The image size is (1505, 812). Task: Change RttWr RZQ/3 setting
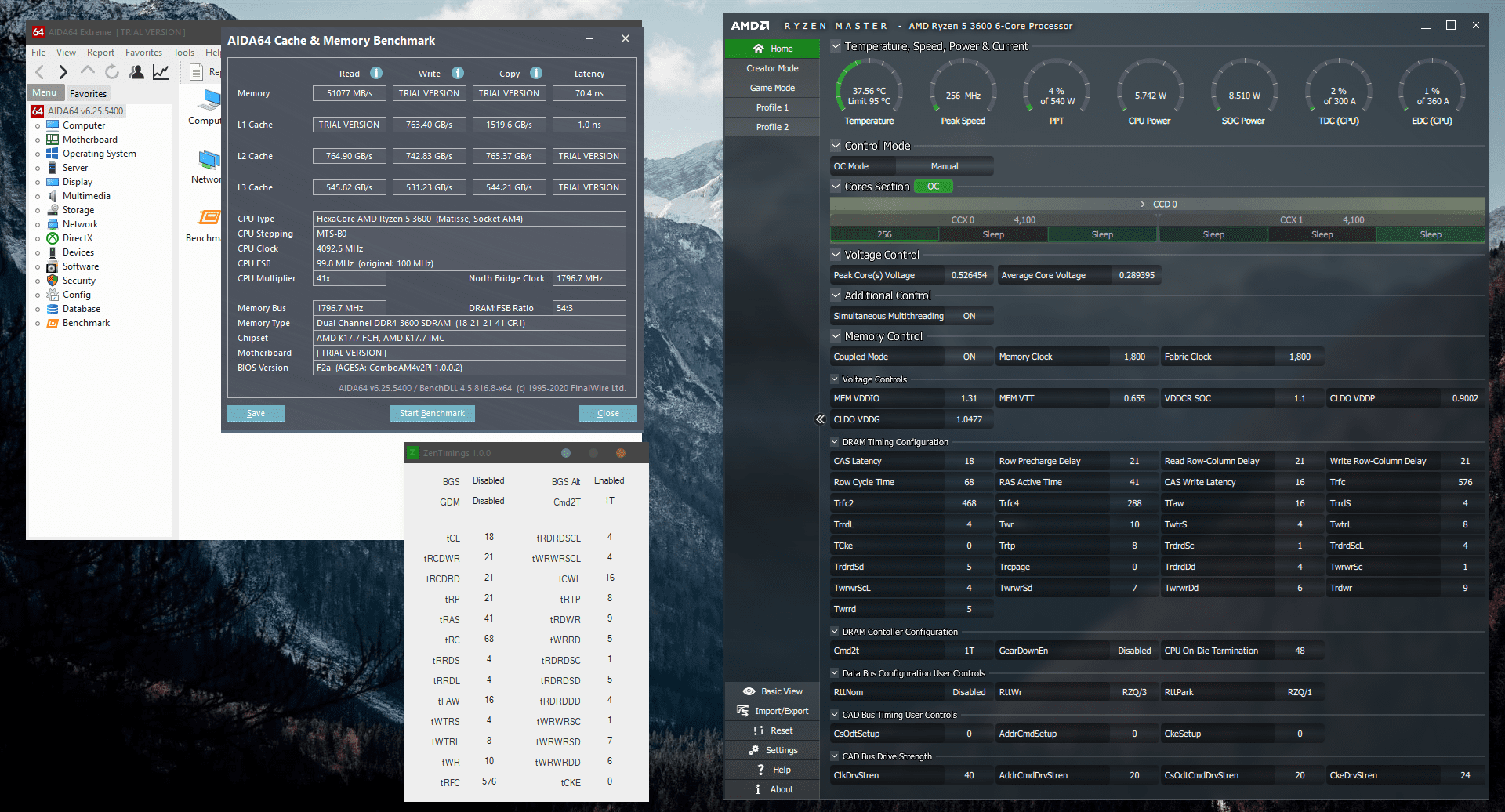1133,692
